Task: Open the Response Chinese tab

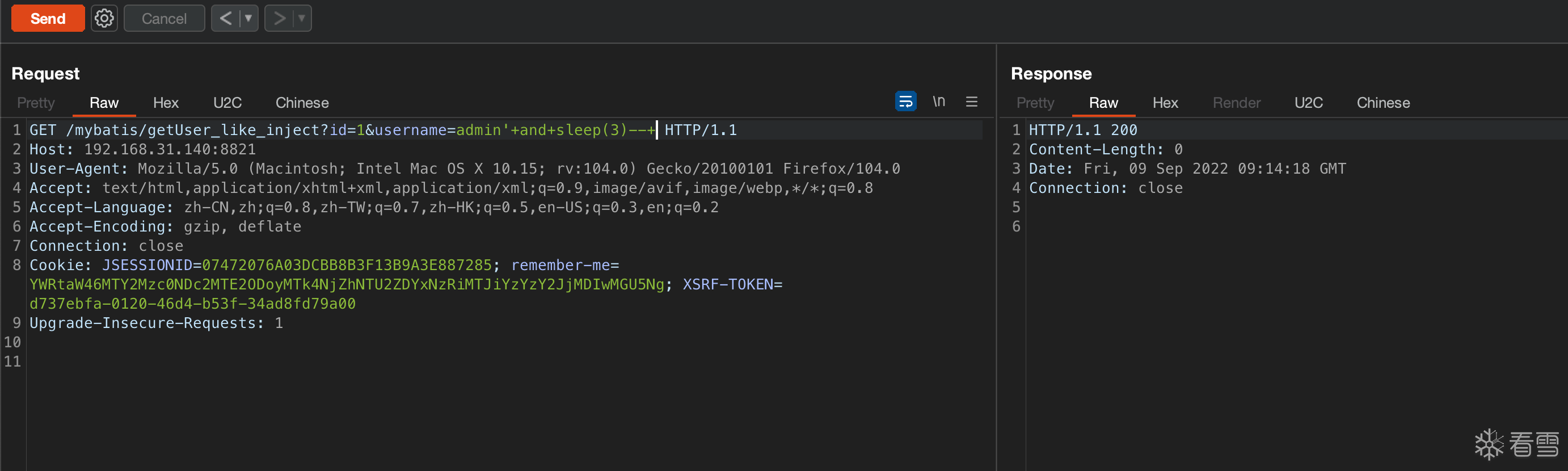Action: tap(1383, 103)
